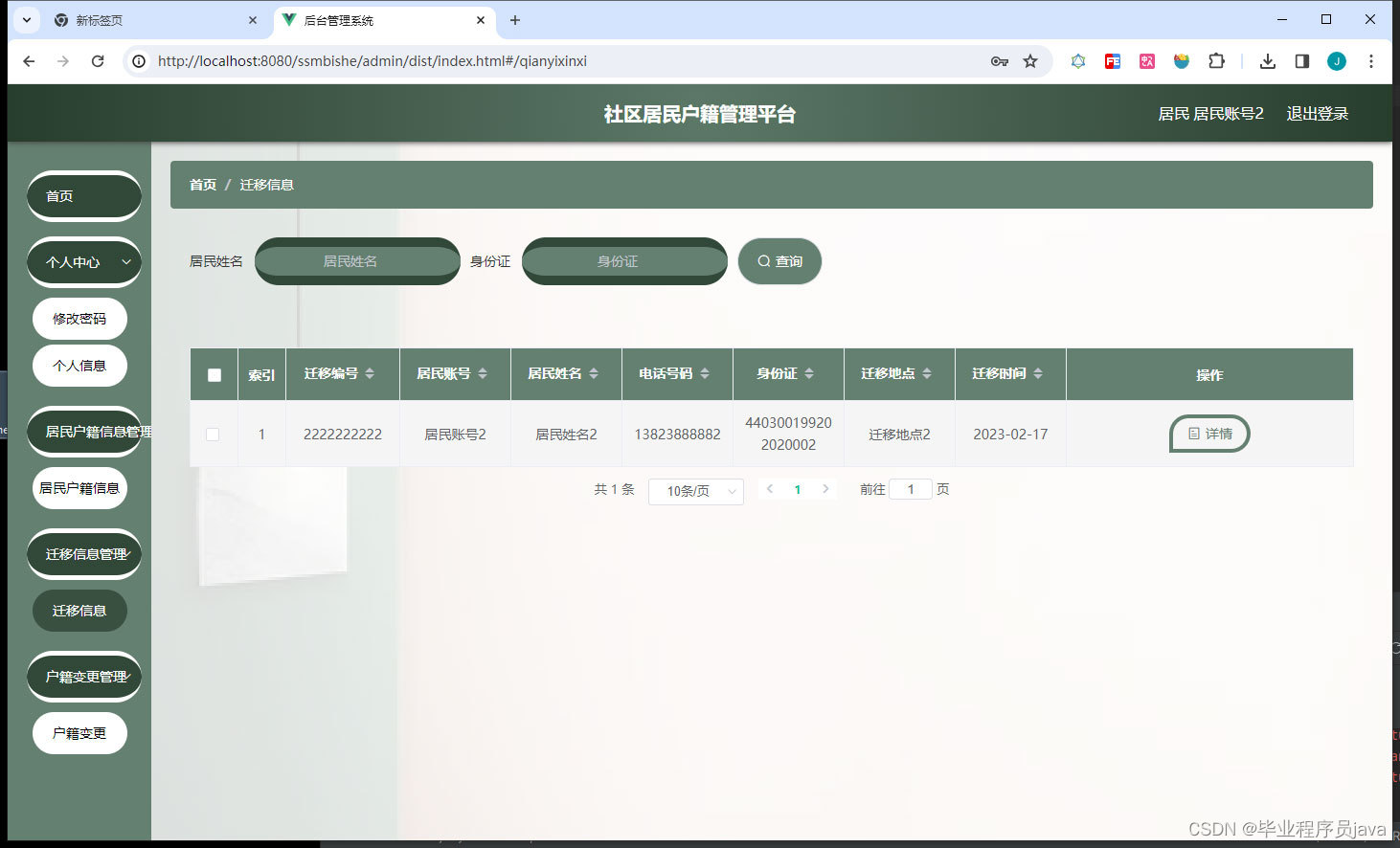Image resolution: width=1400 pixels, height=848 pixels.
Task: Sort by 居民账号 column
Action: (483, 373)
